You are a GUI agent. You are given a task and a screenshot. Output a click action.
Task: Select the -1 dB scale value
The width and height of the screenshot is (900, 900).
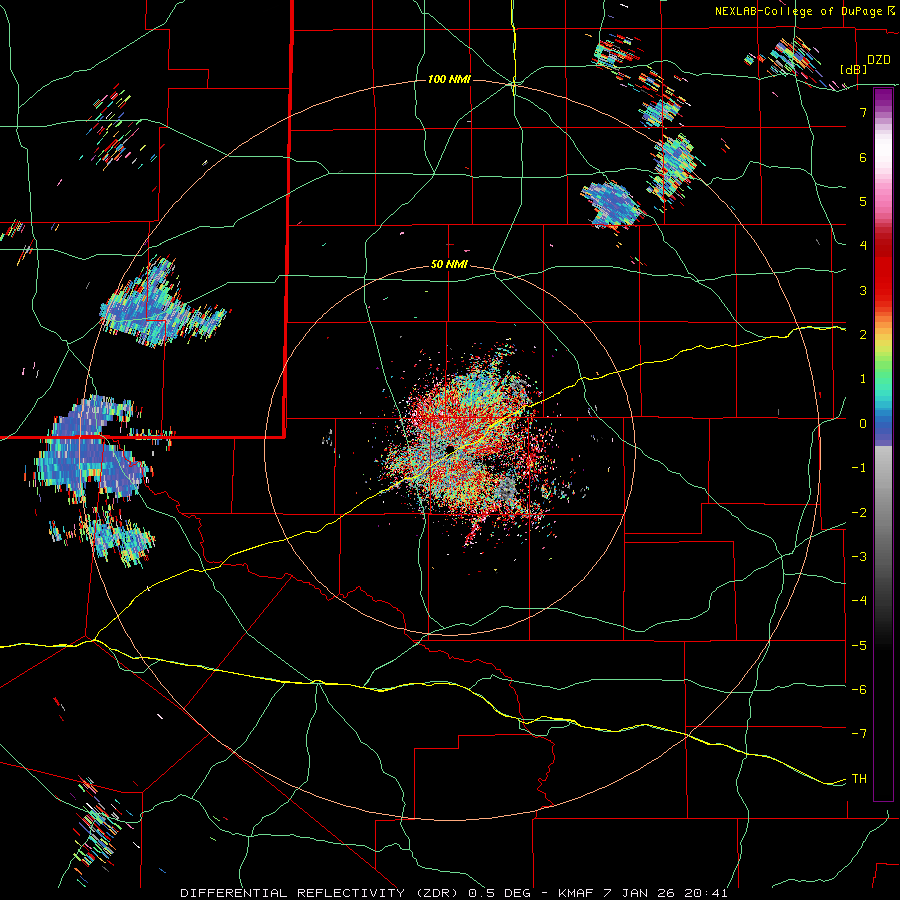pyautogui.click(x=859, y=468)
